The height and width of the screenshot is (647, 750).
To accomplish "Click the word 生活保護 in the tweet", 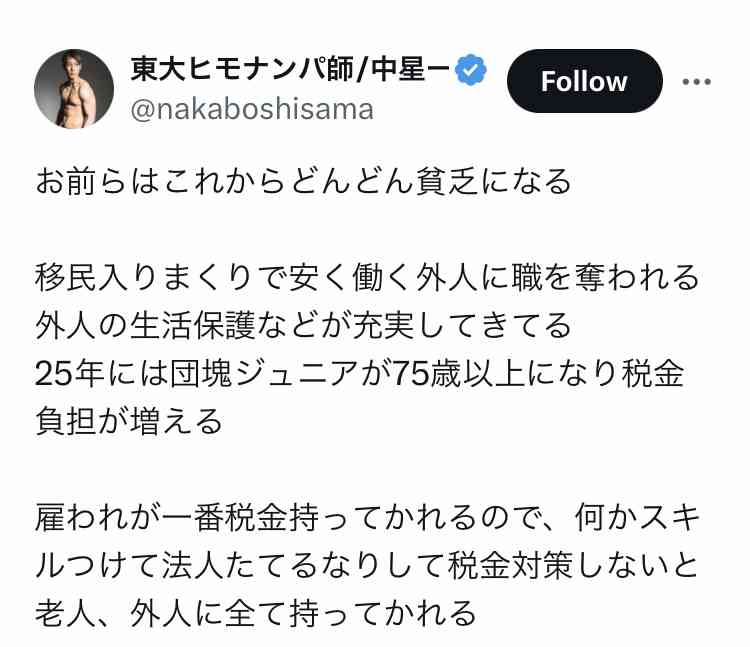I will point(193,326).
